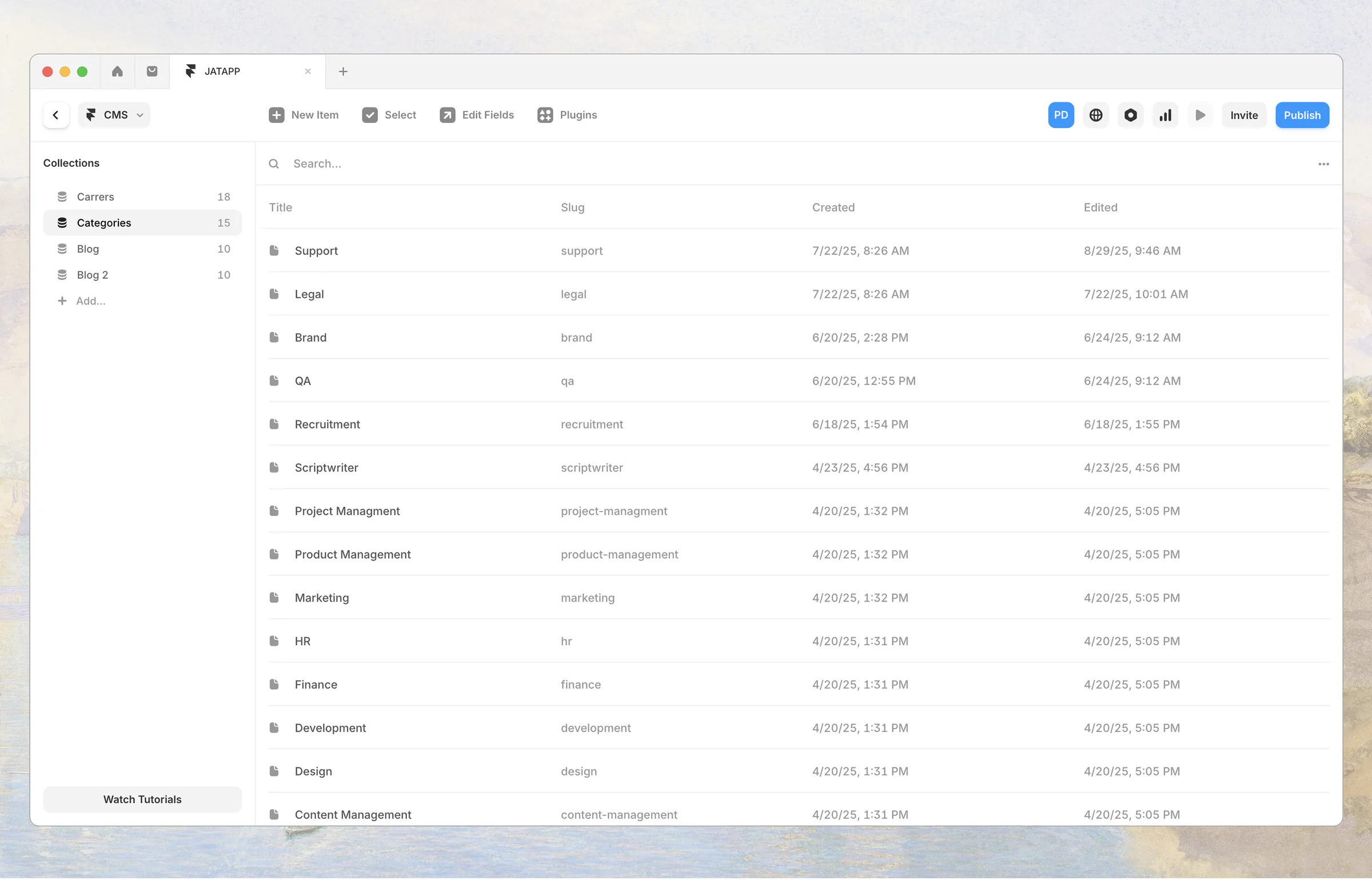
Task: Open the Blog collection
Action: pyautogui.click(x=142, y=249)
